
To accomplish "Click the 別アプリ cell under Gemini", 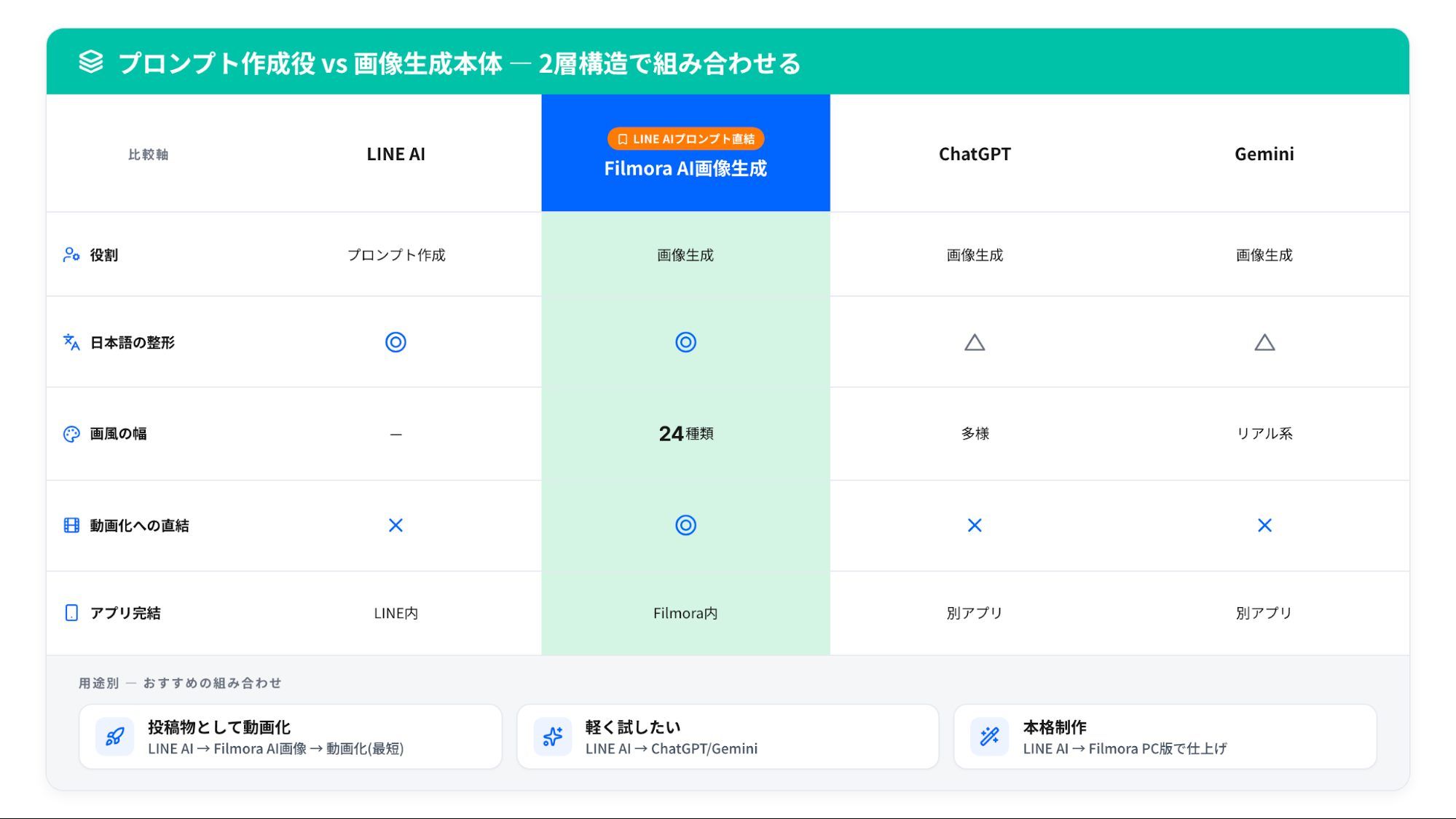I will (1264, 613).
